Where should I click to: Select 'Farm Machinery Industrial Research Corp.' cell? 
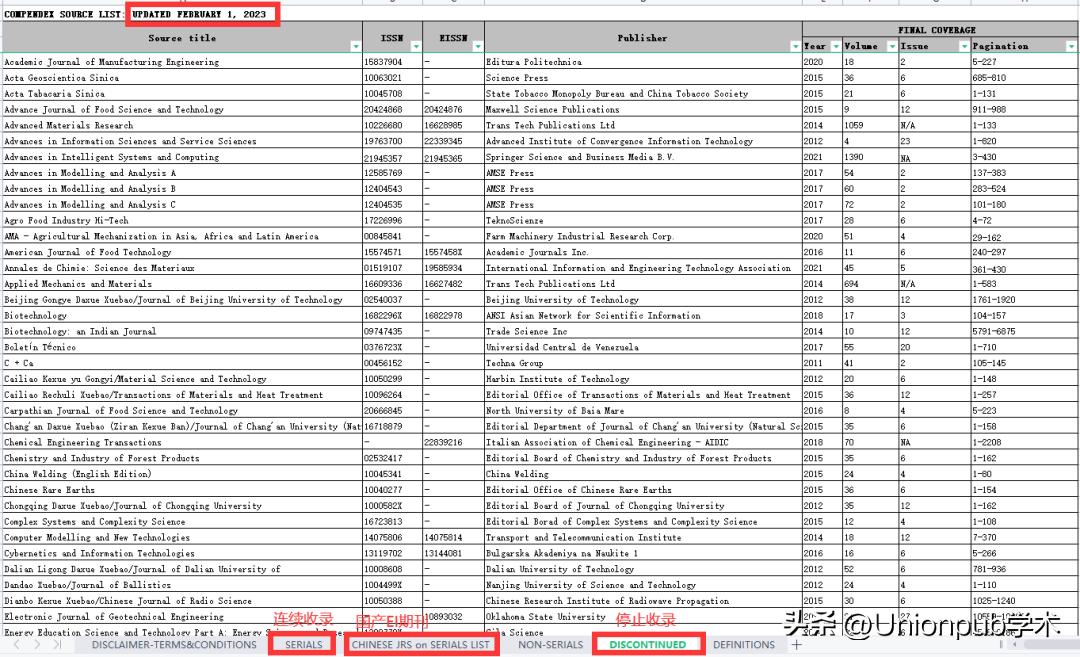(643, 236)
